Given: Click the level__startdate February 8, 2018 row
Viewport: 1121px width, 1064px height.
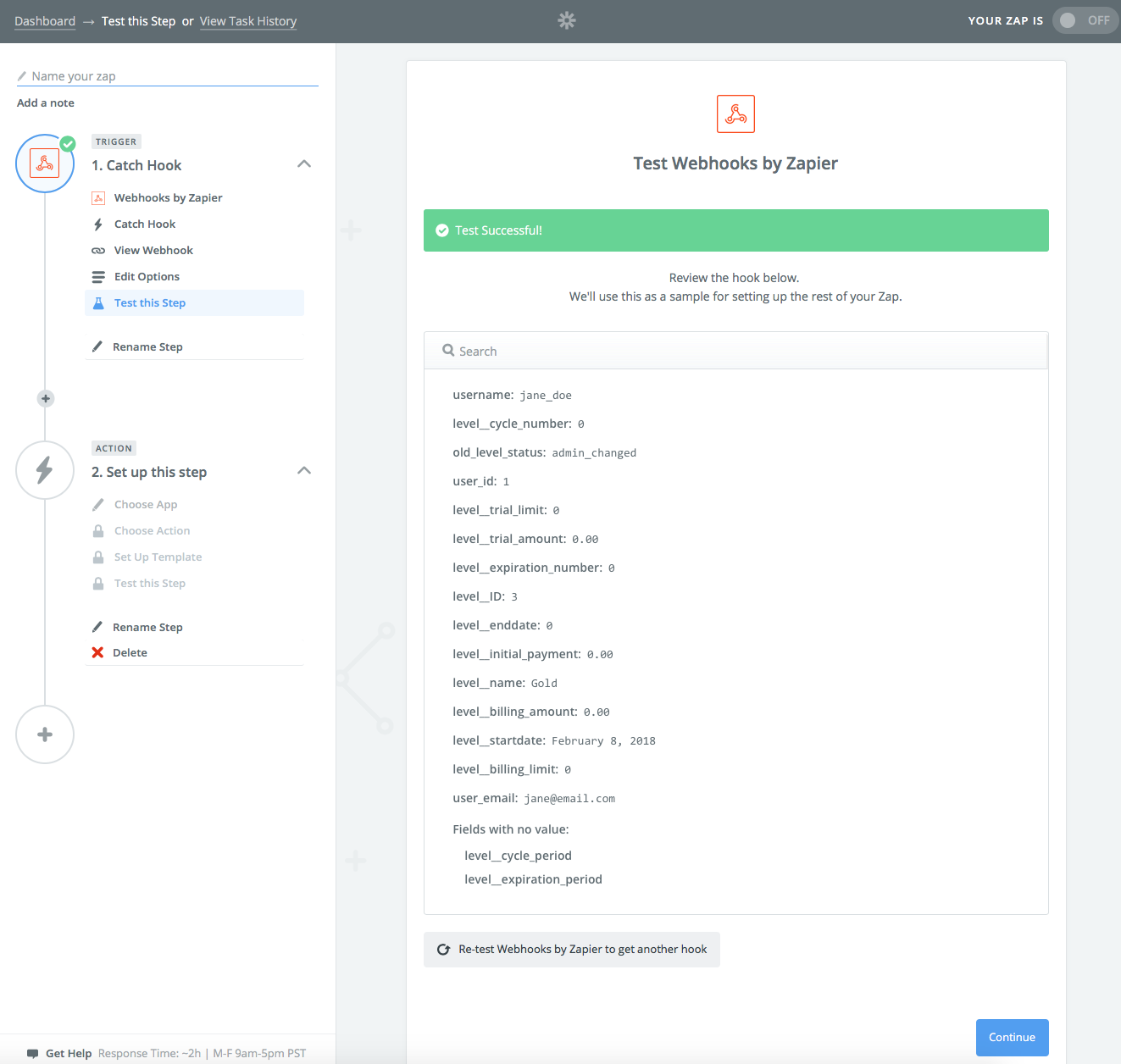Looking at the screenshot, I should (554, 741).
